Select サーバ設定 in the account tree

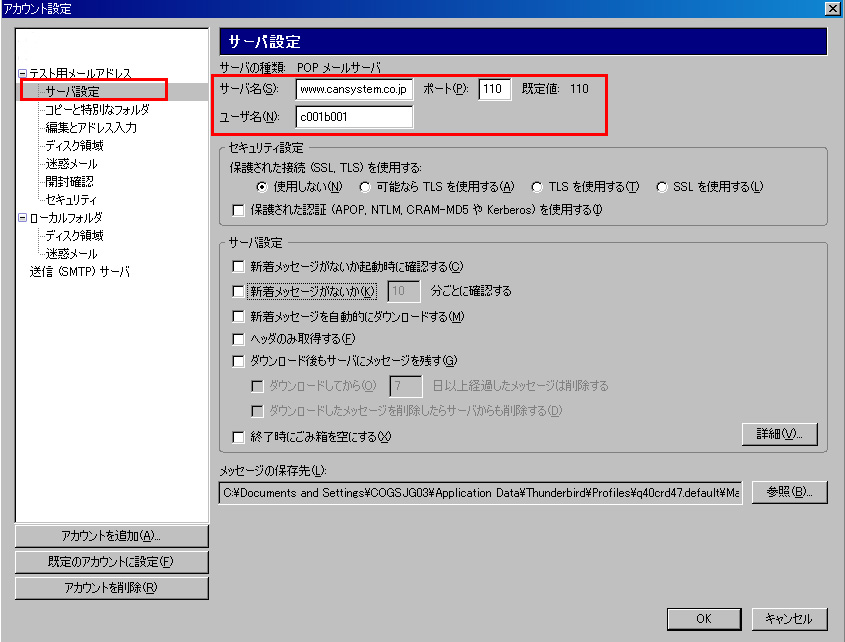(72, 91)
